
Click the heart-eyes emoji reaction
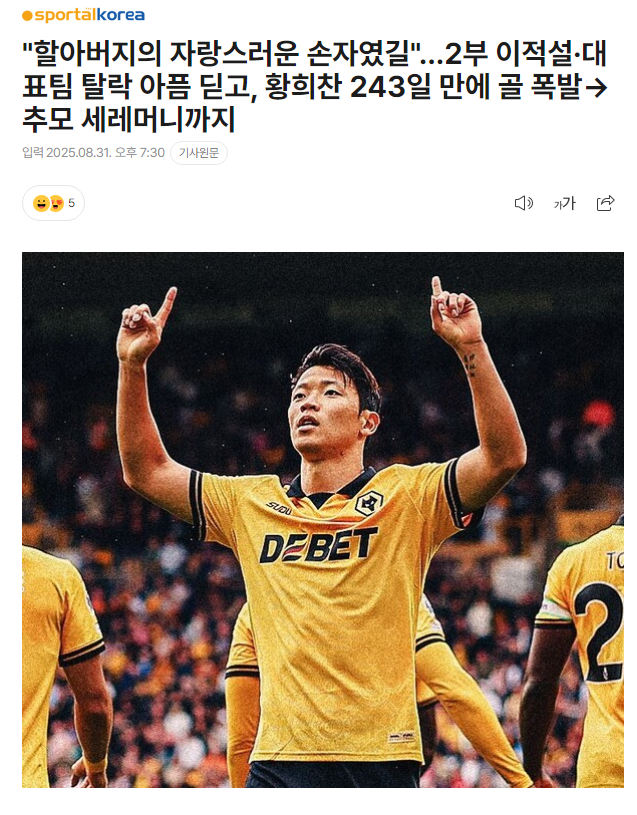pyautogui.click(x=56, y=203)
